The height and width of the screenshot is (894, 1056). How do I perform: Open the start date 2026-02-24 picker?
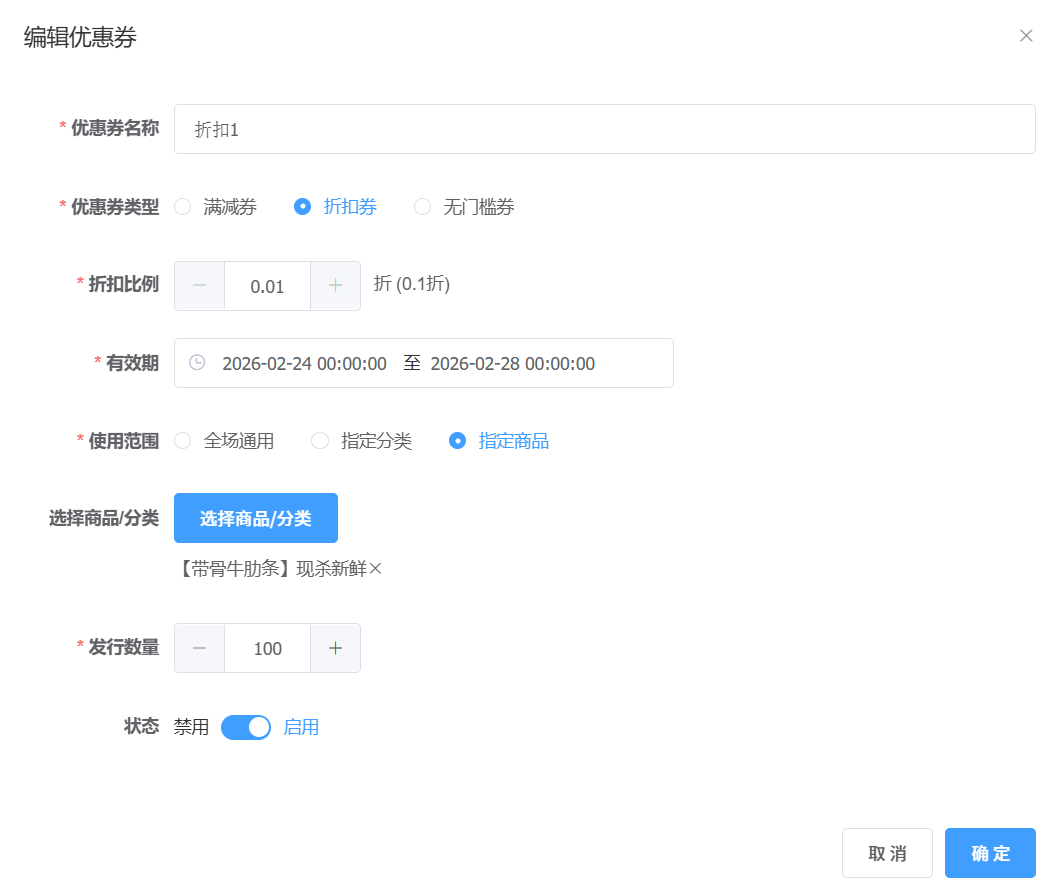coord(304,363)
